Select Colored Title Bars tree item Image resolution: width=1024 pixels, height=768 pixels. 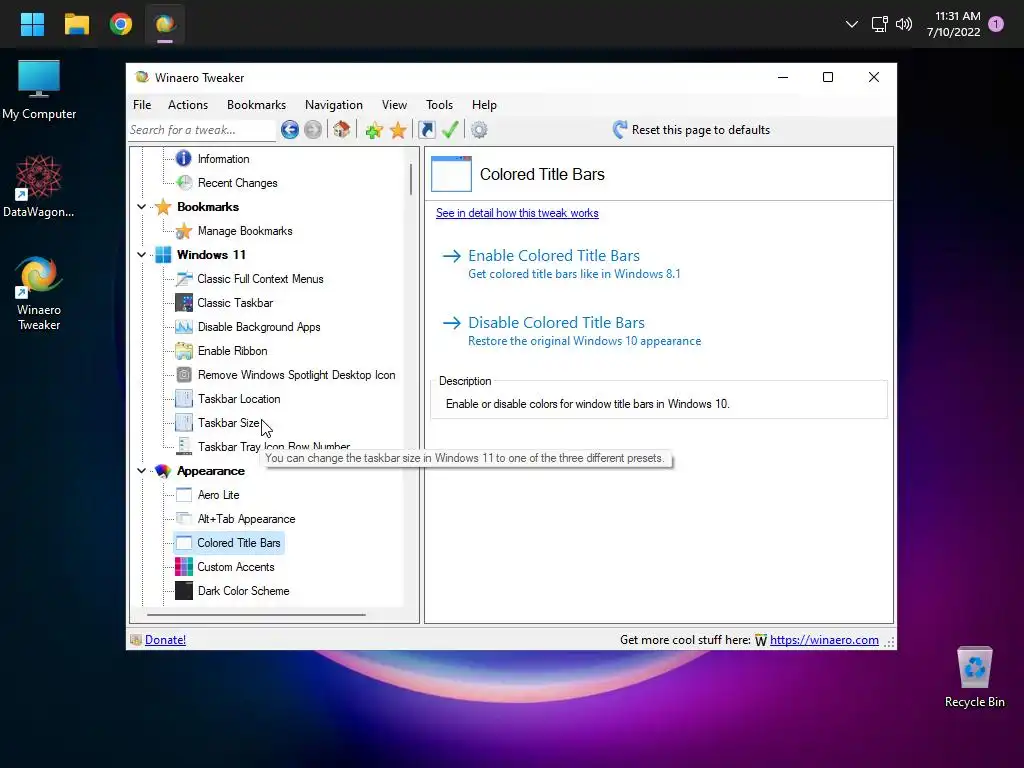[x=238, y=543]
